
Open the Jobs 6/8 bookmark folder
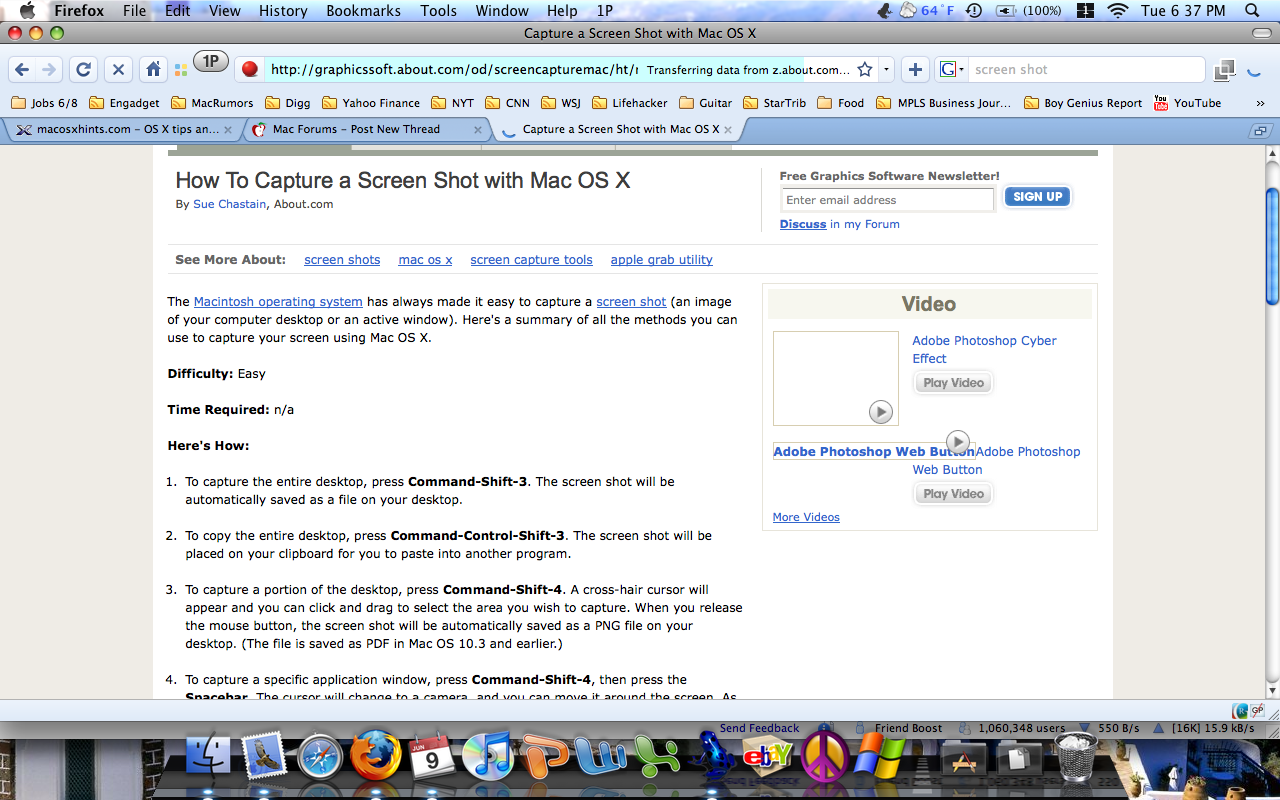44,103
